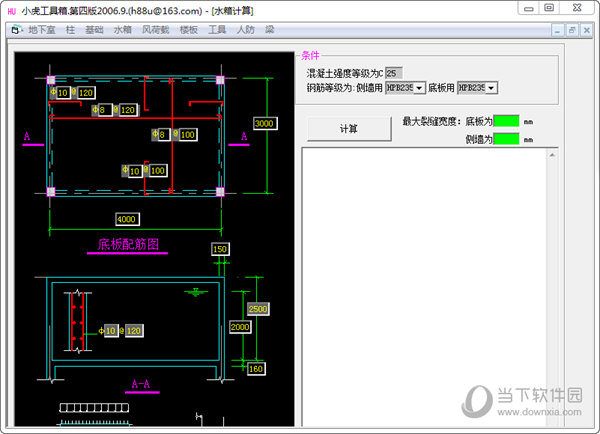Edit side wall rebar diameter 10 in A-A section
Image resolution: width=600 pixels, height=434 pixels.
(x=111, y=331)
